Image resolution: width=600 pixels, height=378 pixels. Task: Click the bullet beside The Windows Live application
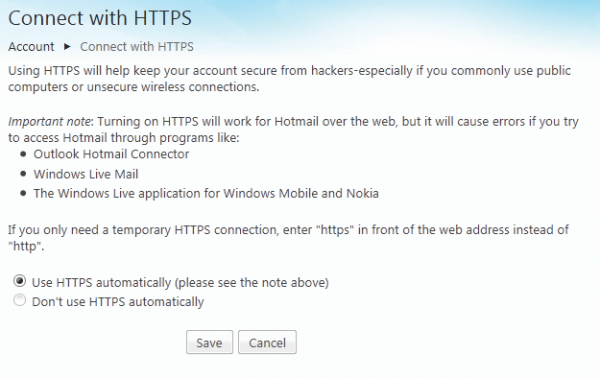click(x=23, y=194)
